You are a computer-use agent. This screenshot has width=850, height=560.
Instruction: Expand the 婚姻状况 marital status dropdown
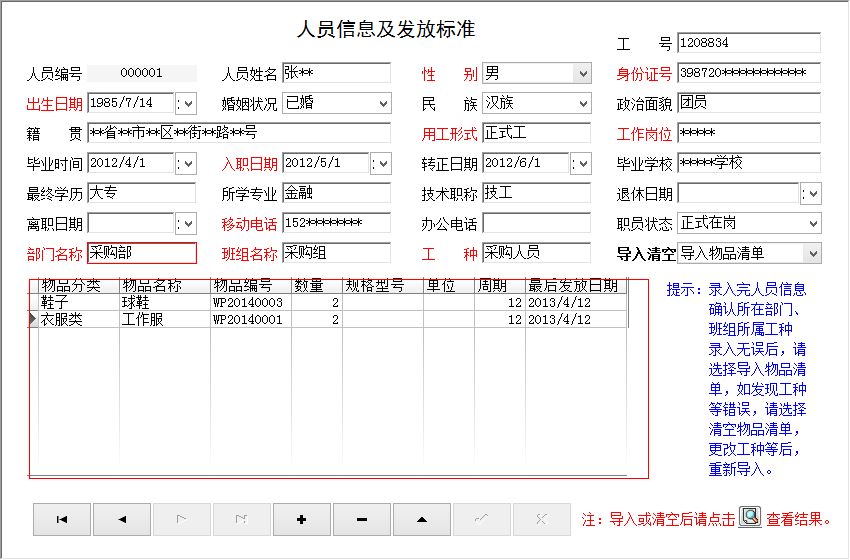[x=383, y=103]
